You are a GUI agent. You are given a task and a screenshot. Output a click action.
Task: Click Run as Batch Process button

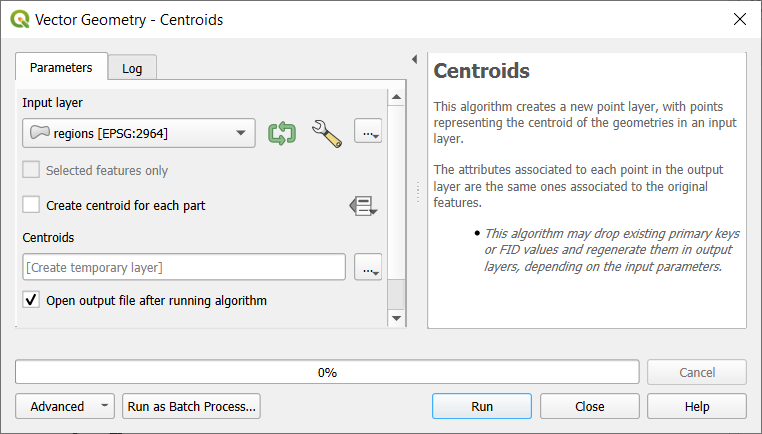click(x=192, y=406)
